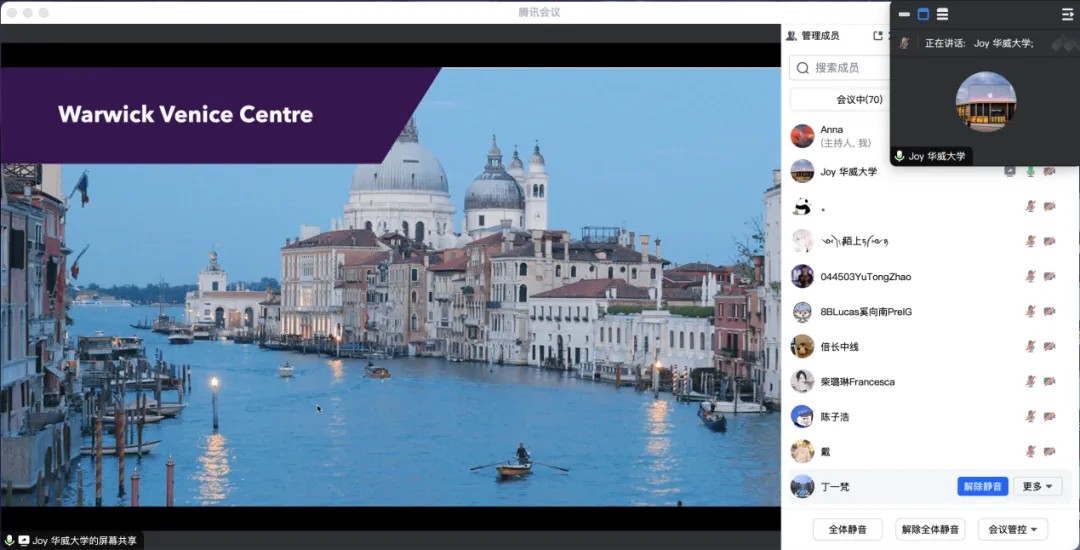Screen dimensions: 1080x550
Task: Mute Joy 华威大学 via green microphone icon
Action: coord(1030,171)
